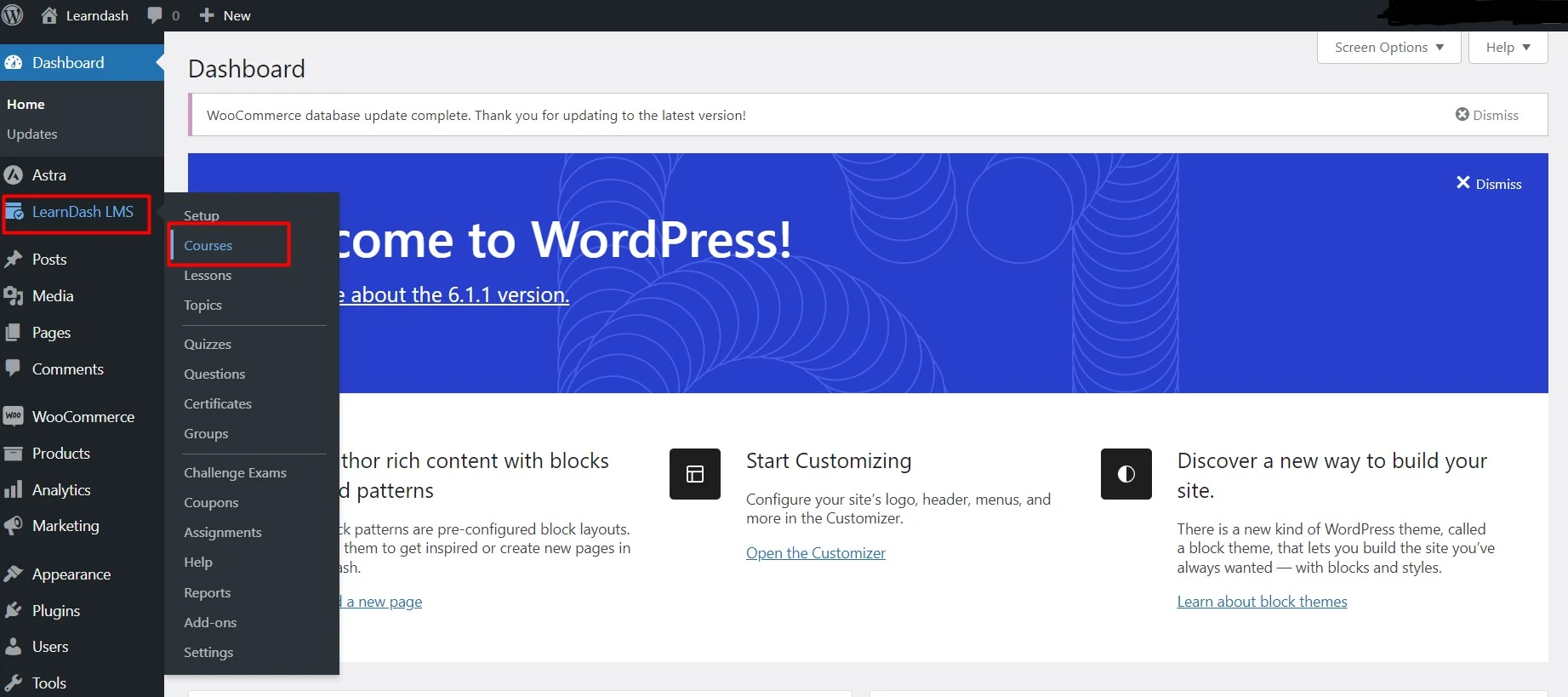Click the Posts pushpin icon
1568x697 pixels.
14,260
